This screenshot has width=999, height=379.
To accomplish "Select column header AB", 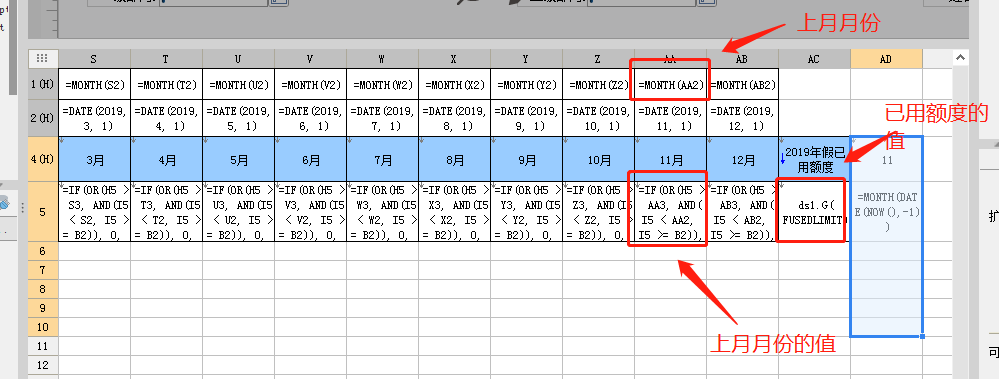I will 742,59.
